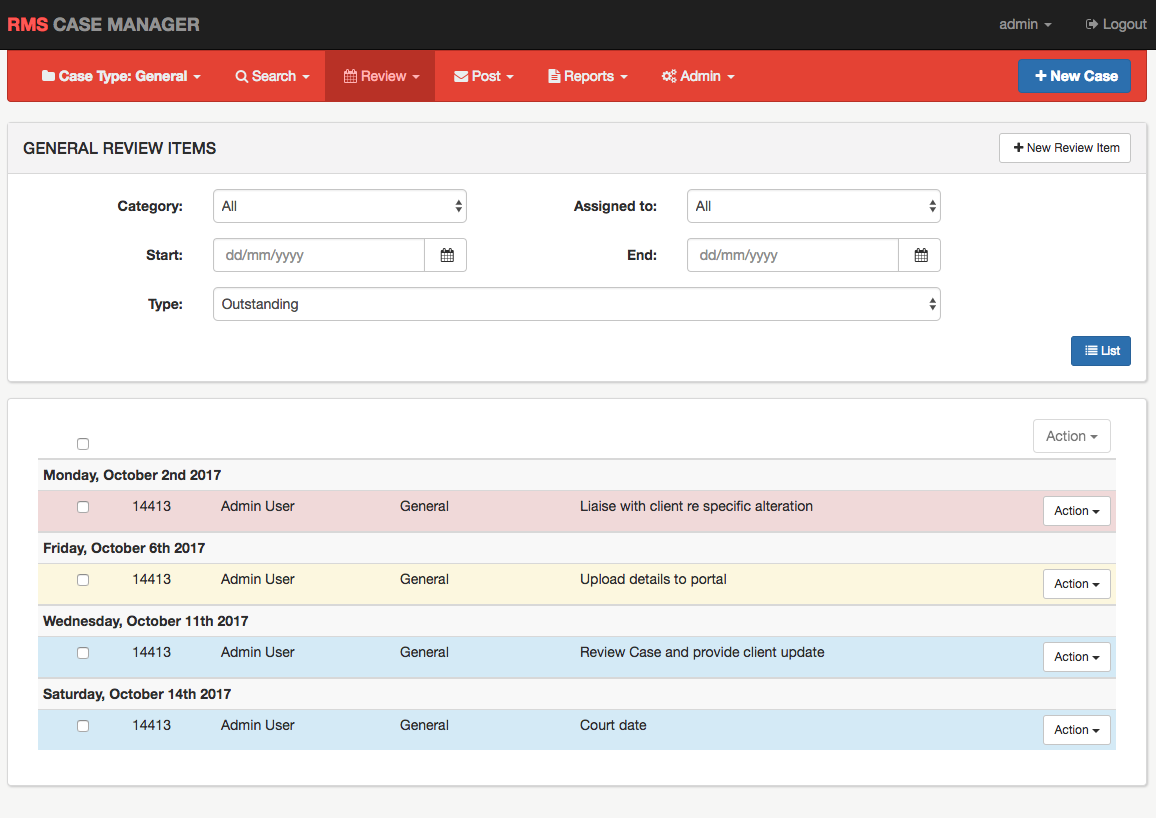This screenshot has width=1156, height=818.
Task: Open Search via magnifier icon
Action: (241, 77)
